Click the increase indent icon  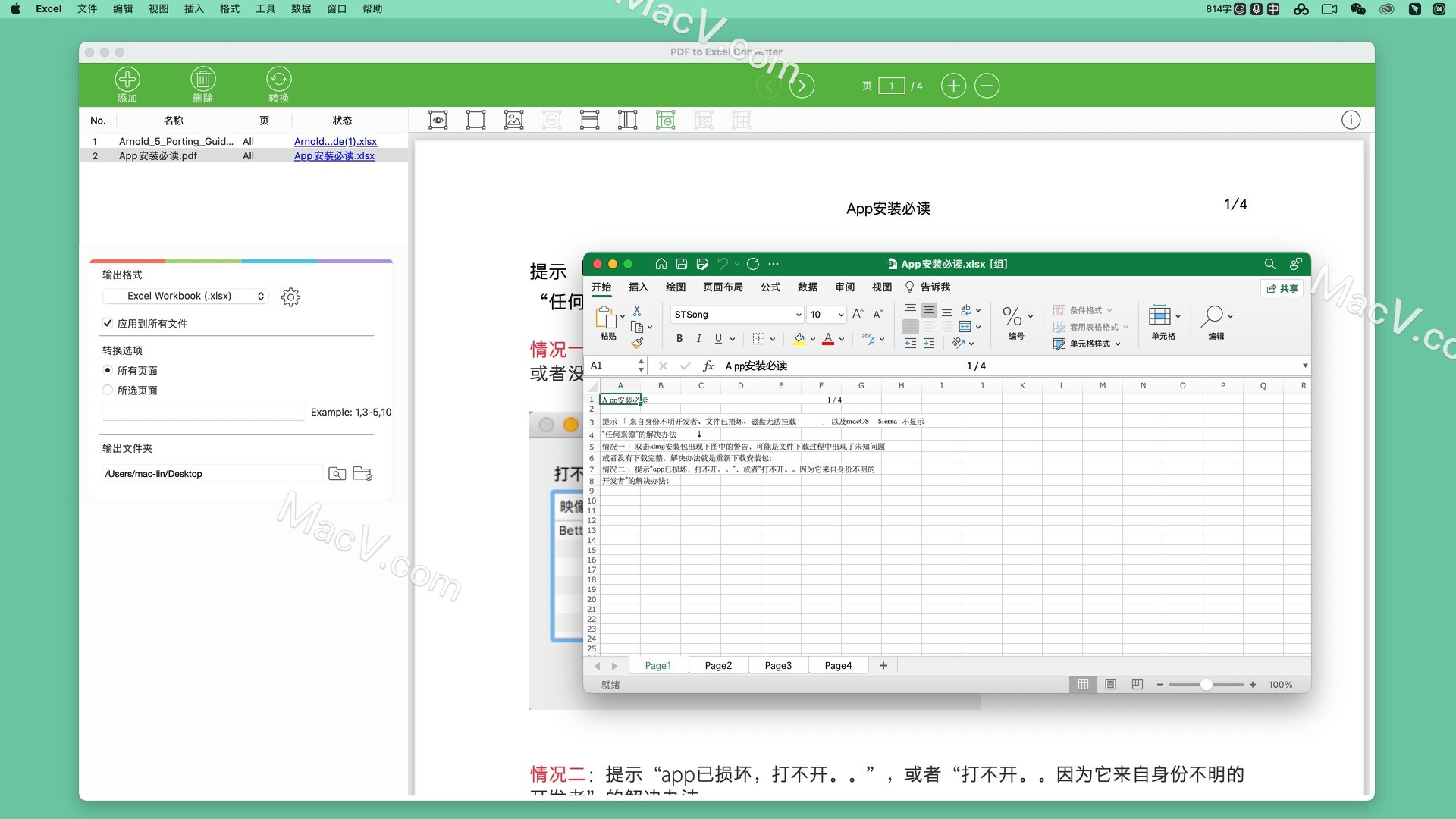point(929,344)
